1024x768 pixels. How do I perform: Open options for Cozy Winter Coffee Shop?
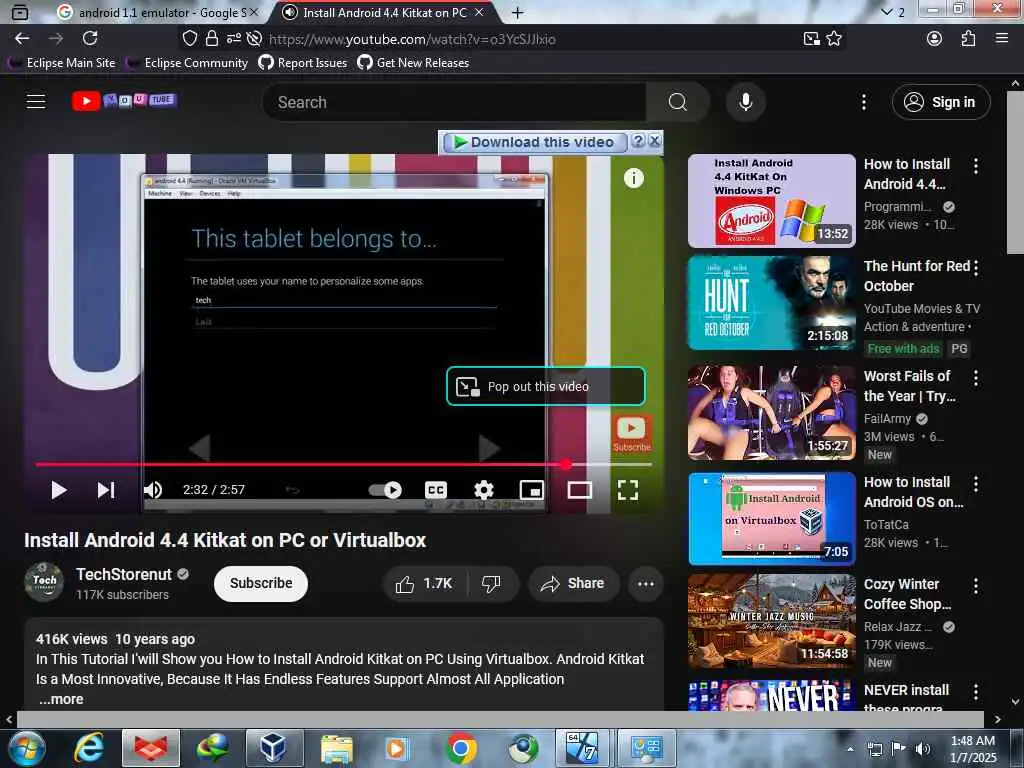tap(976, 586)
